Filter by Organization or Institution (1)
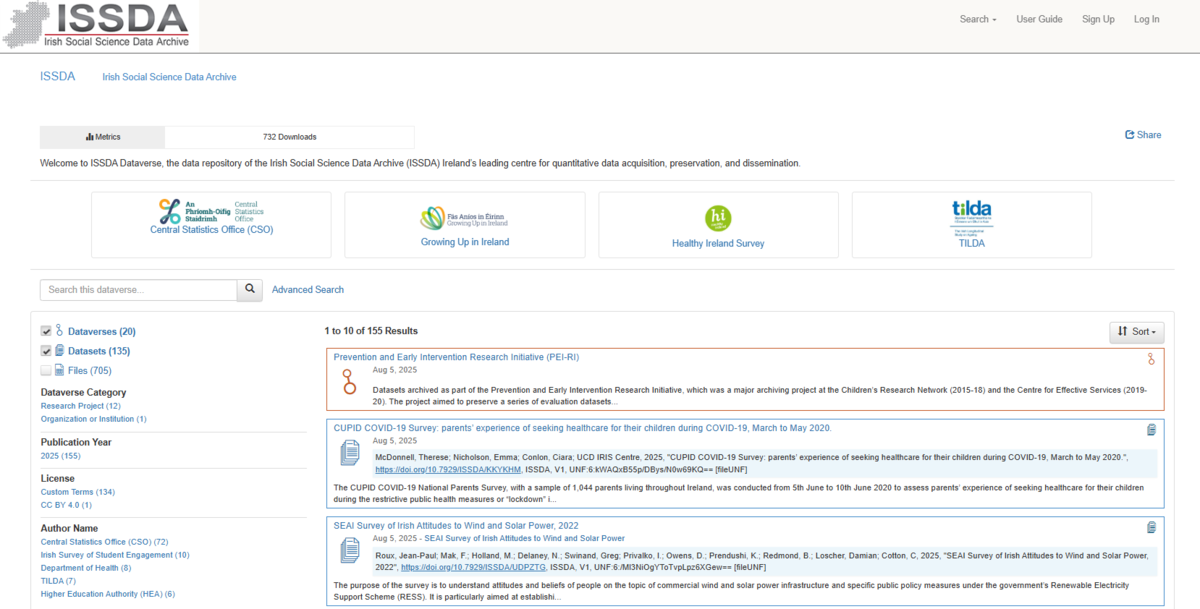The image size is (1200, 609). pyautogui.click(x=94, y=419)
